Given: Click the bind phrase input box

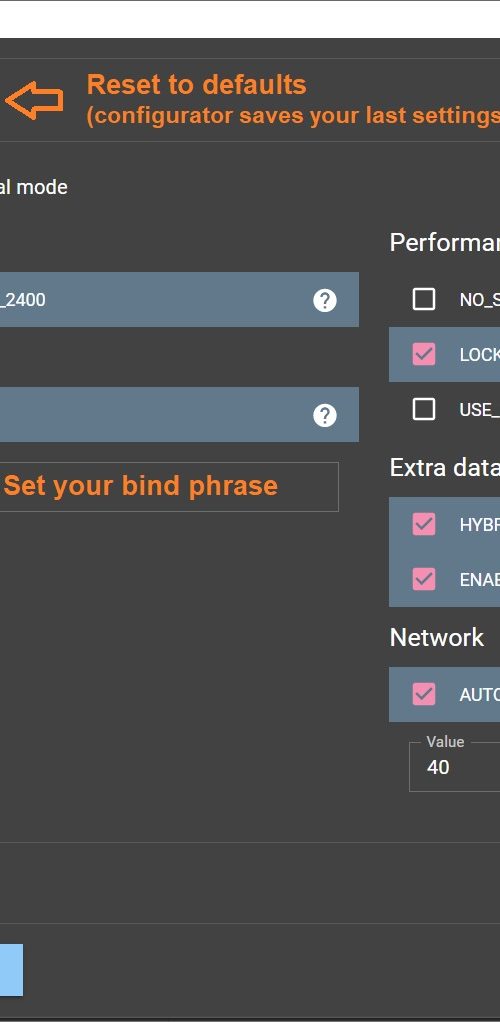Looking at the screenshot, I should [x=169, y=487].
